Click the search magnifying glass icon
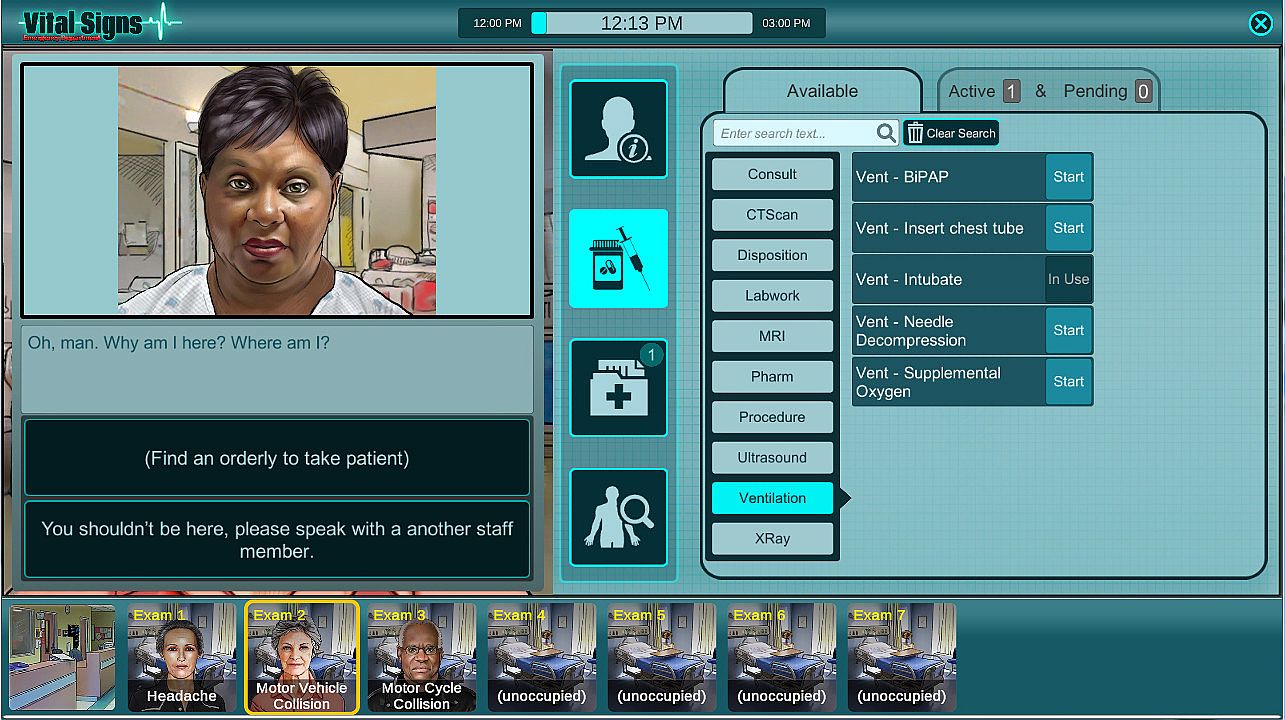 [886, 133]
